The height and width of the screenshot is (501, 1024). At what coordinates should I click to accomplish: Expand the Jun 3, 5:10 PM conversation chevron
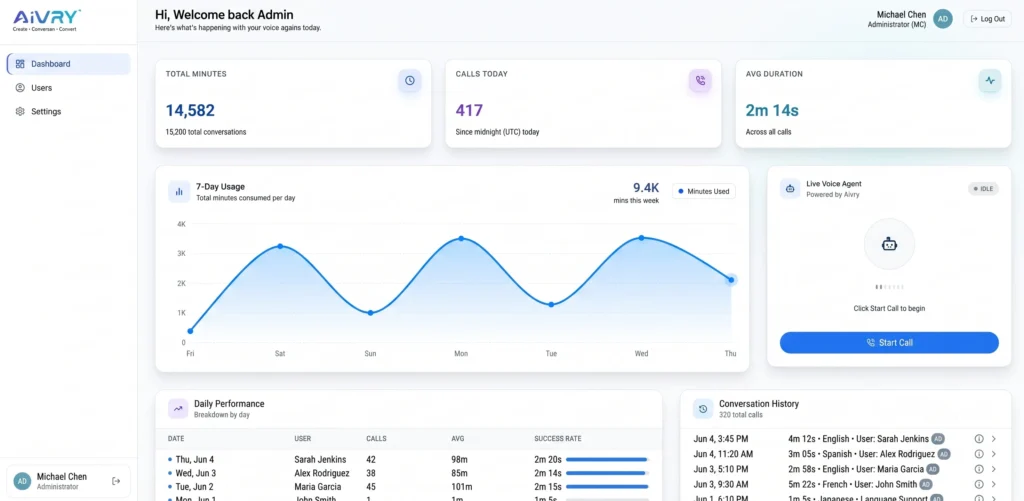[994, 469]
